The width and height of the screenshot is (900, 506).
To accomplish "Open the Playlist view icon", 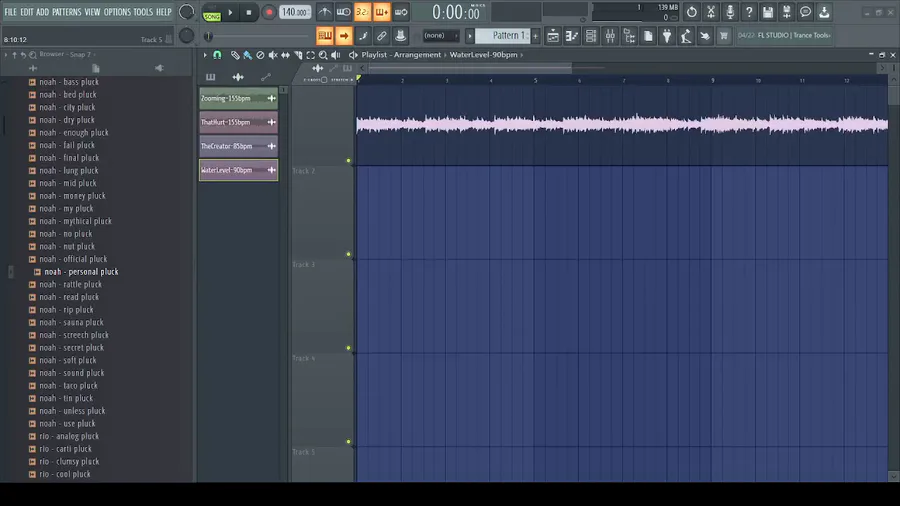I will [x=553, y=36].
